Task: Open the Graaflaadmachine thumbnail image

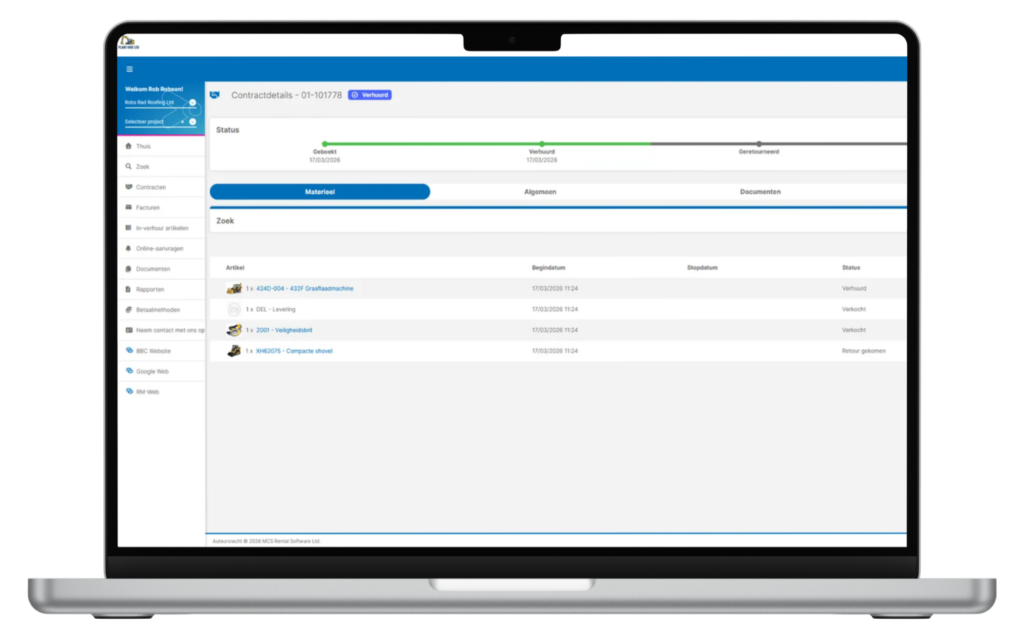Action: [234, 288]
